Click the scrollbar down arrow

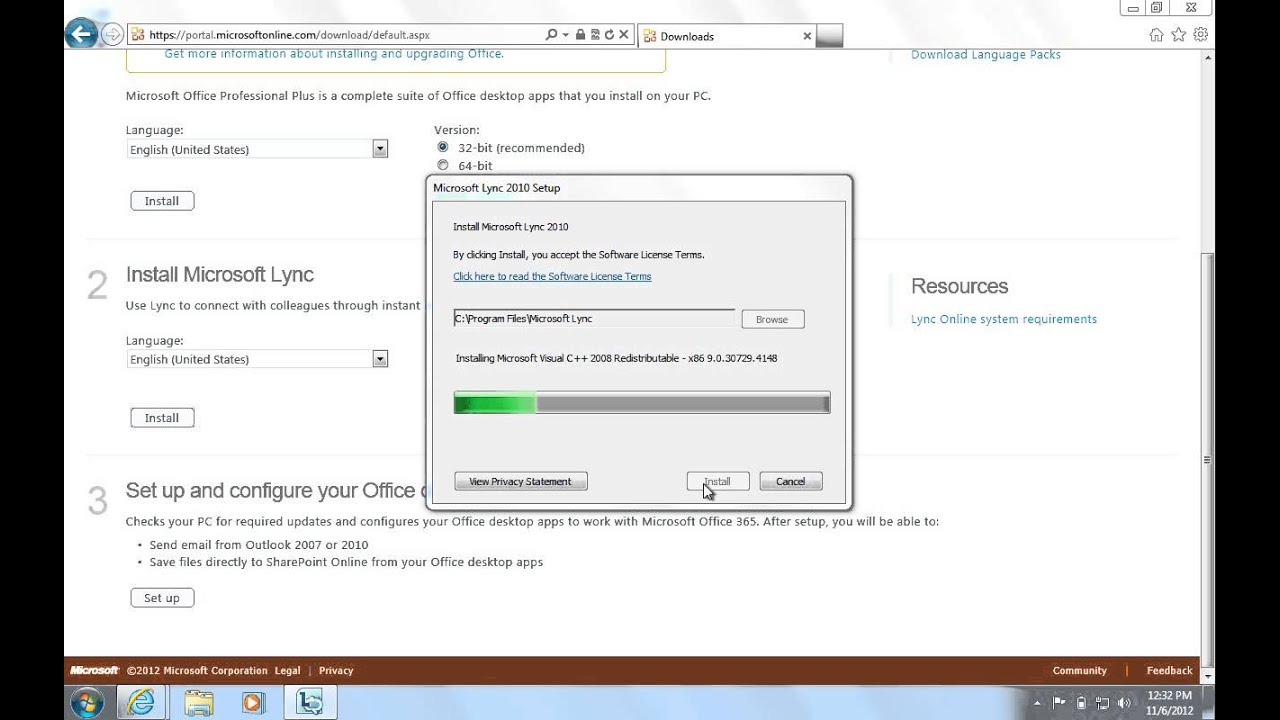[1208, 676]
